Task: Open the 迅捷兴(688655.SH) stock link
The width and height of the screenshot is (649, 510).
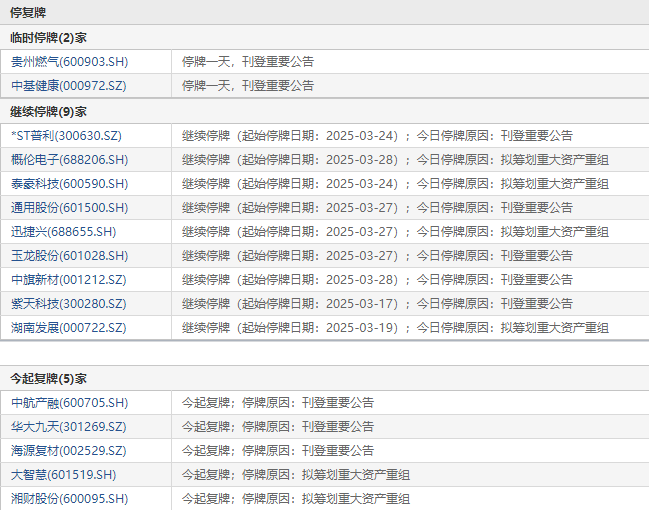Action: [64, 232]
